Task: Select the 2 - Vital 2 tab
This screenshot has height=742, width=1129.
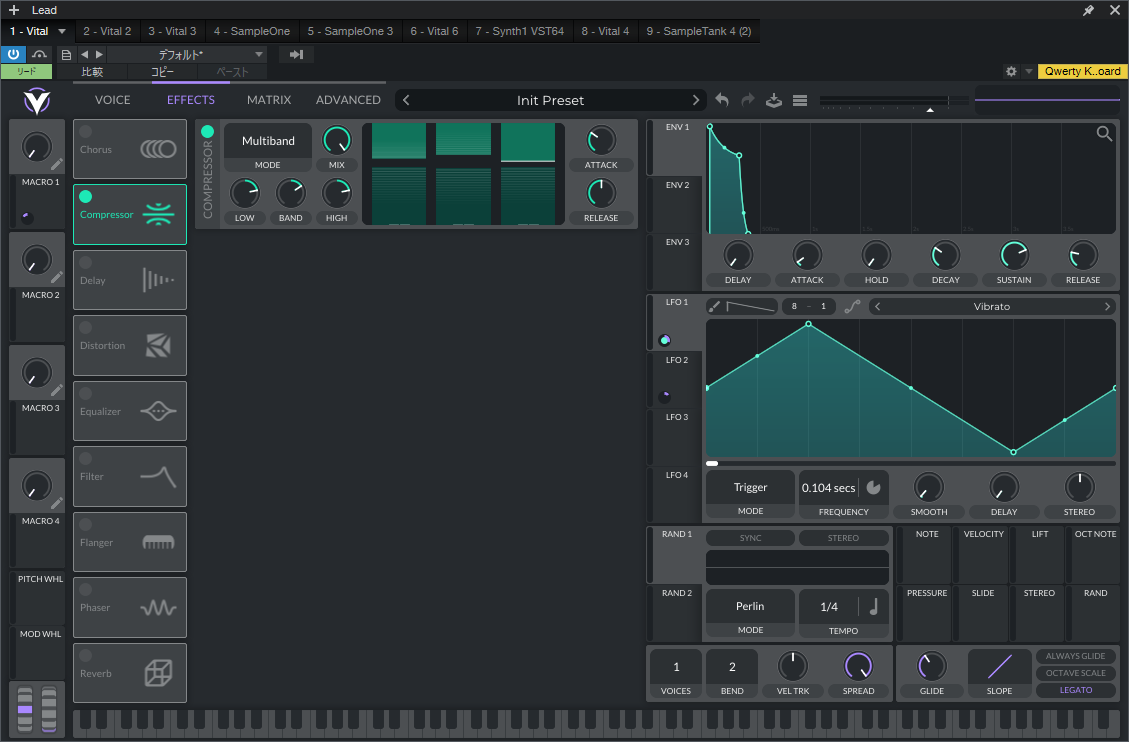Action: [x=107, y=31]
